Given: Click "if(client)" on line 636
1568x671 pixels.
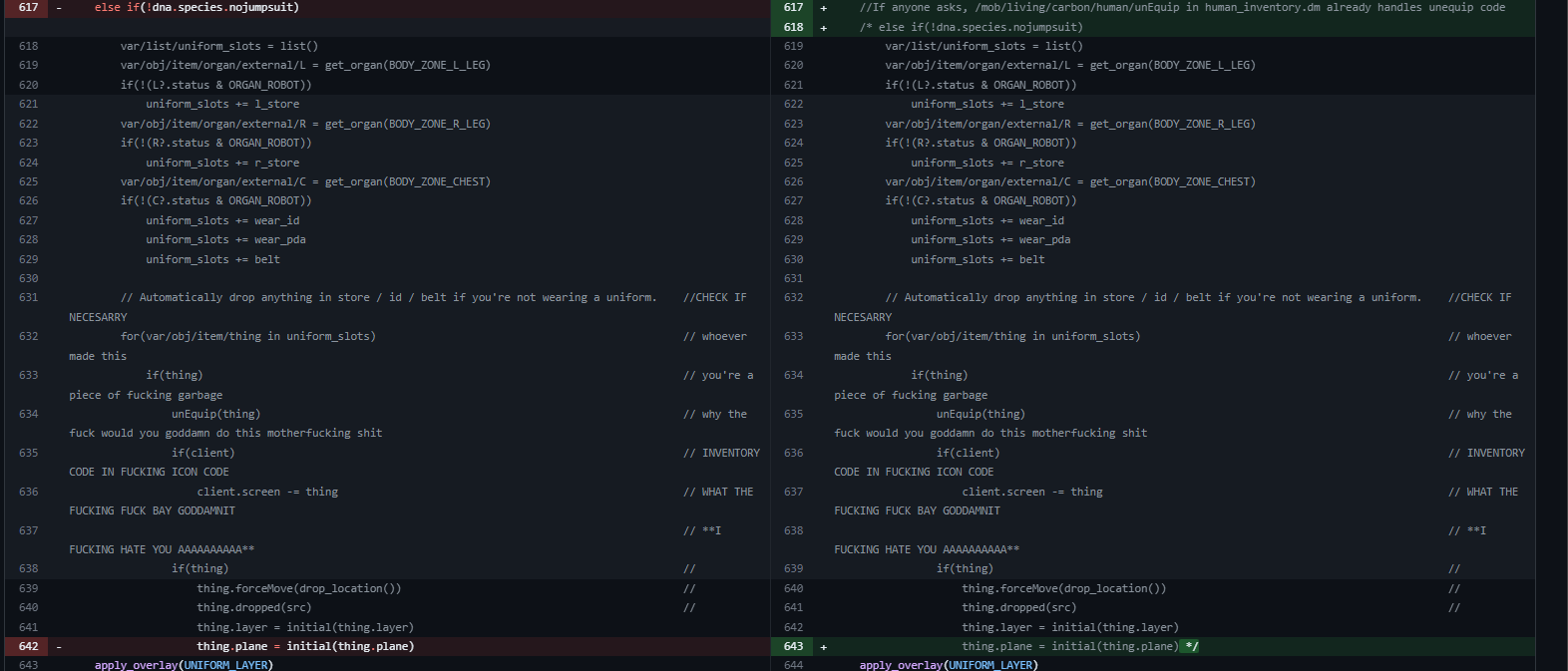Looking at the screenshot, I should click(968, 453).
